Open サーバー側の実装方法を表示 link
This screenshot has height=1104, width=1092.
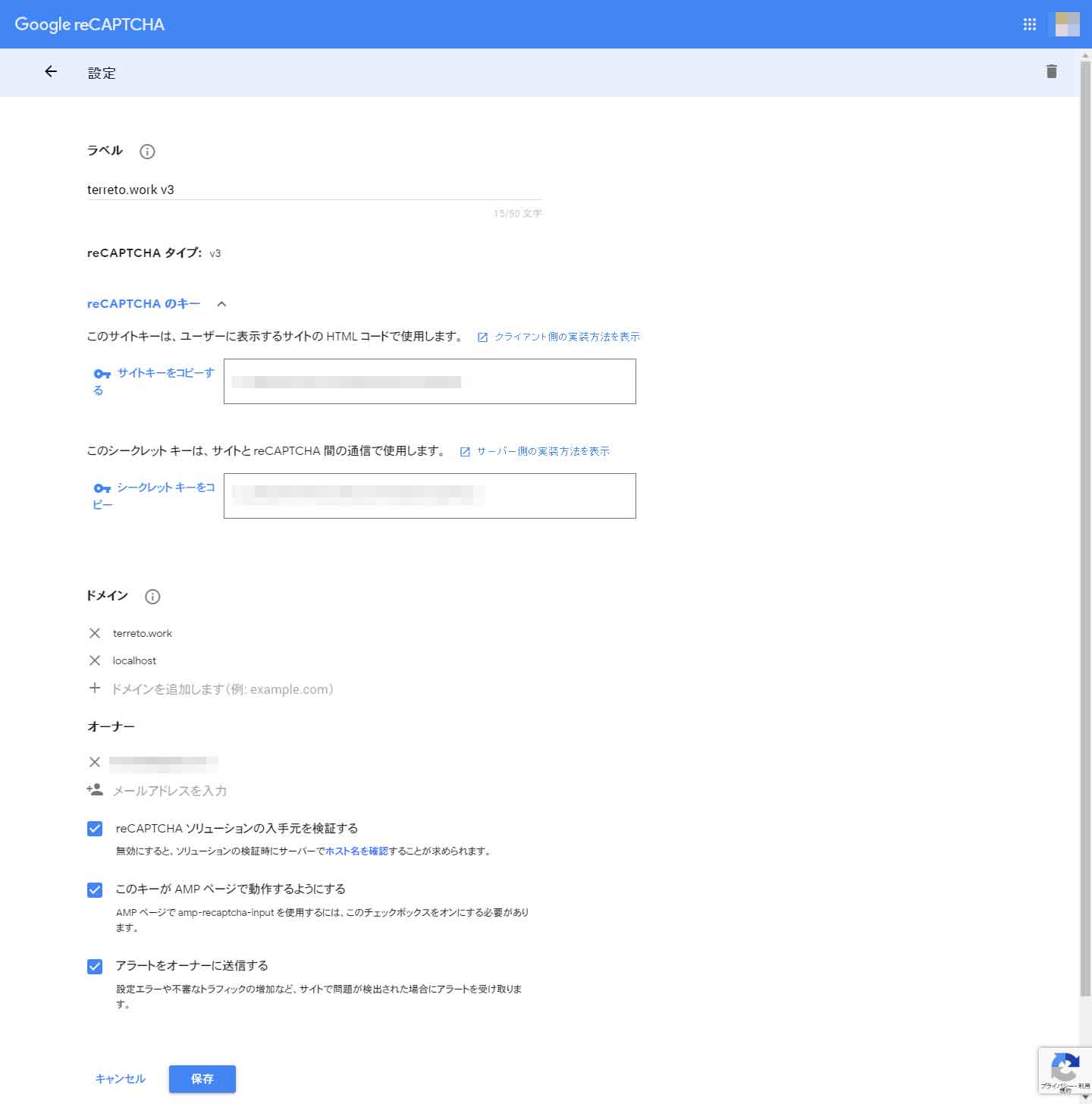click(x=542, y=451)
